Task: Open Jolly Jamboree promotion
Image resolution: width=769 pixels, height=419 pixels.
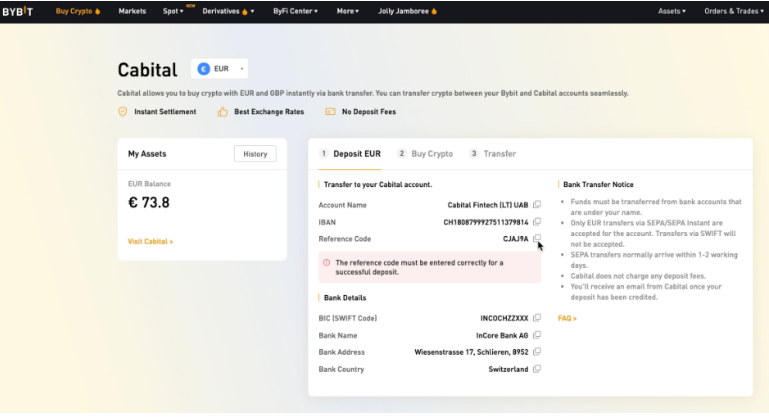Action: pos(407,11)
